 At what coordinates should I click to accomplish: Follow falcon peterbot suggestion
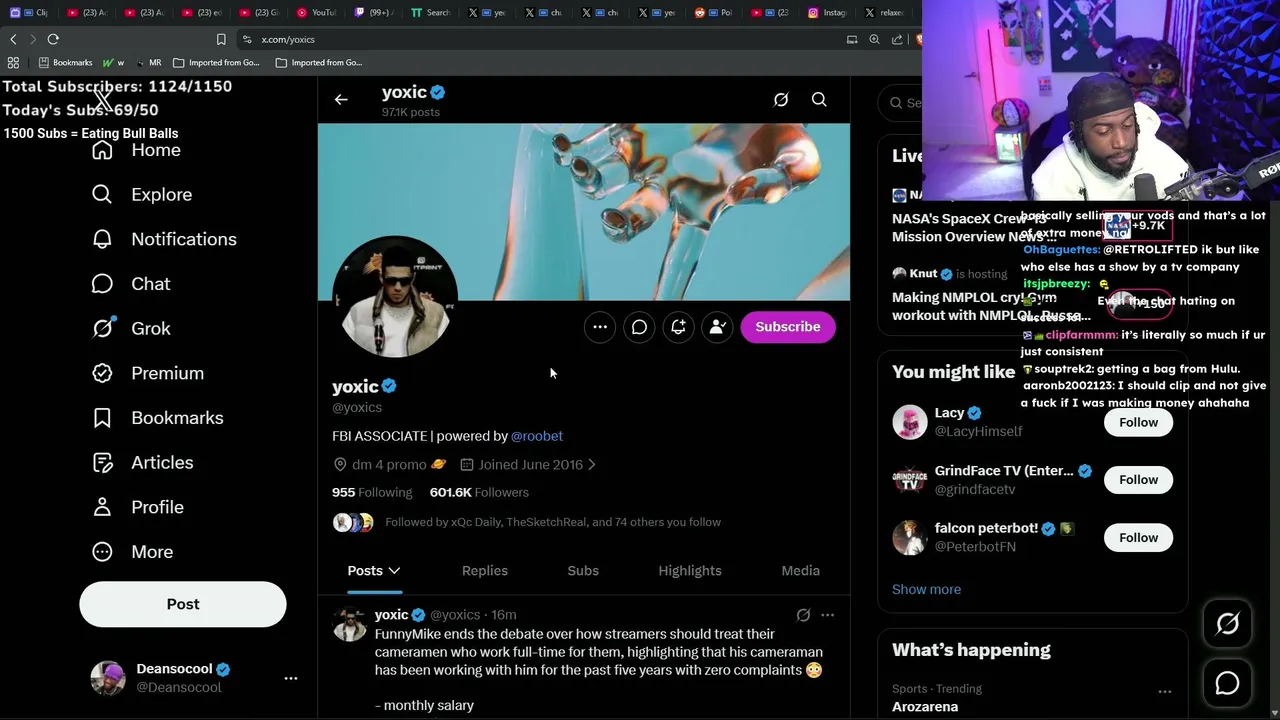1138,538
